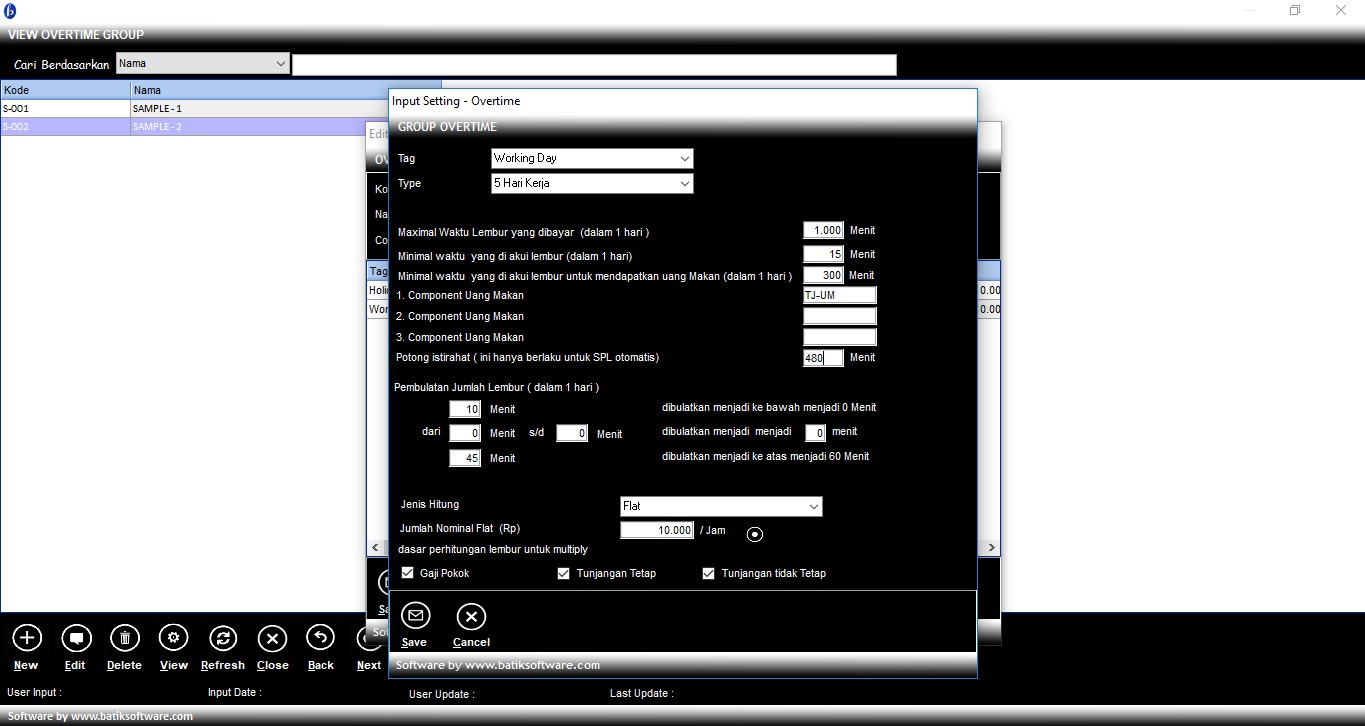Click the Maximal Waktu Lembur minutes field

[823, 231]
